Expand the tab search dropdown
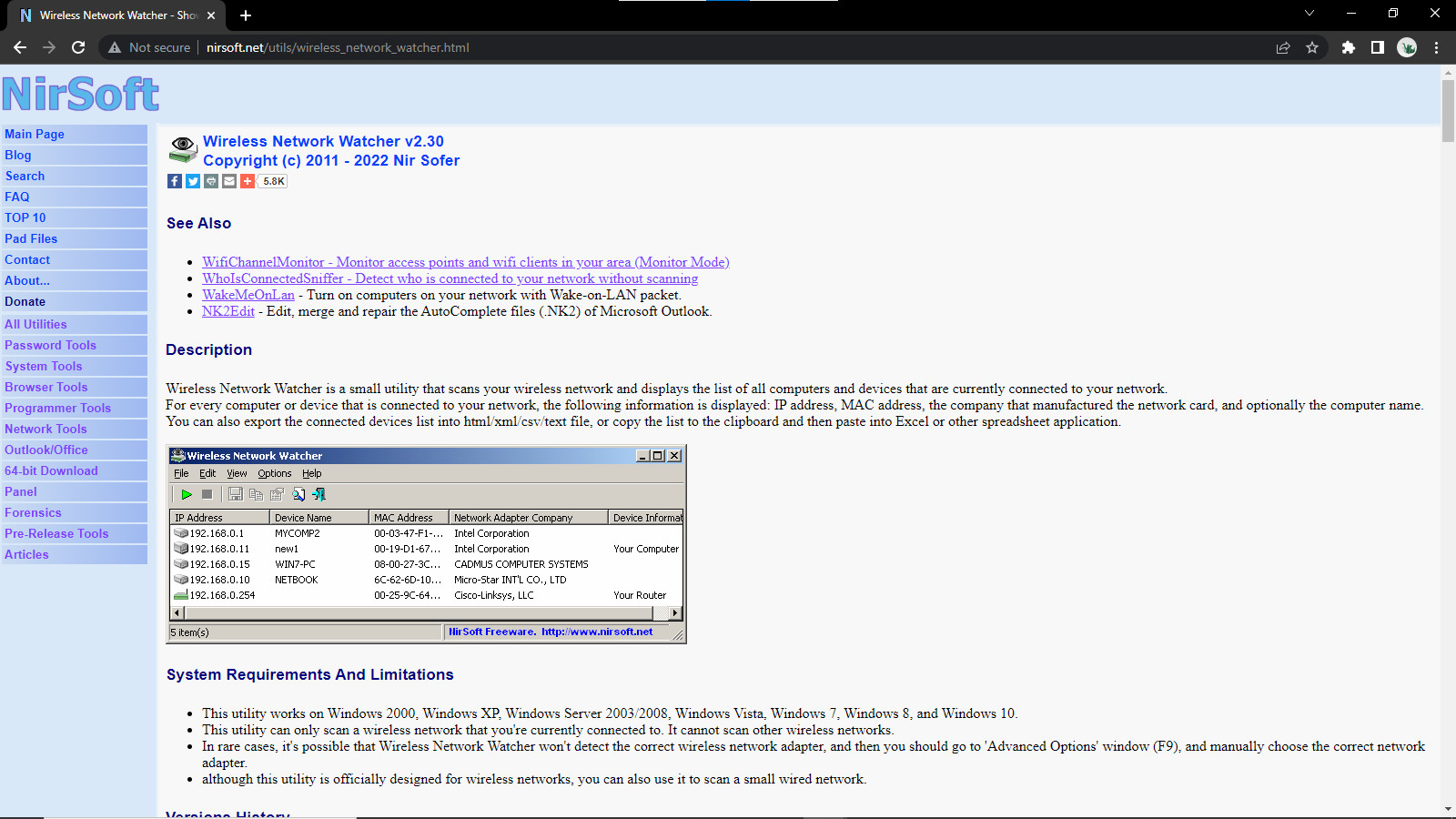The width and height of the screenshot is (1456, 819). coord(1309,13)
